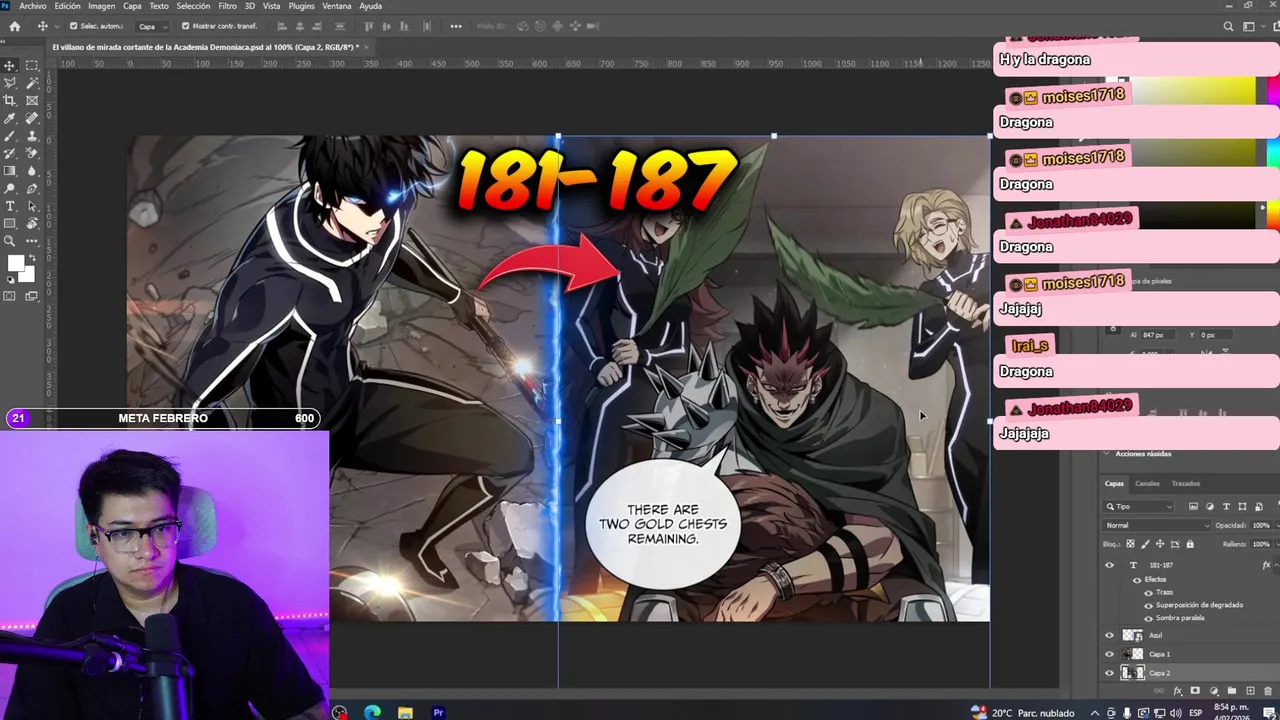
Task: Open Premiere Pro from the taskbar
Action: (x=438, y=712)
